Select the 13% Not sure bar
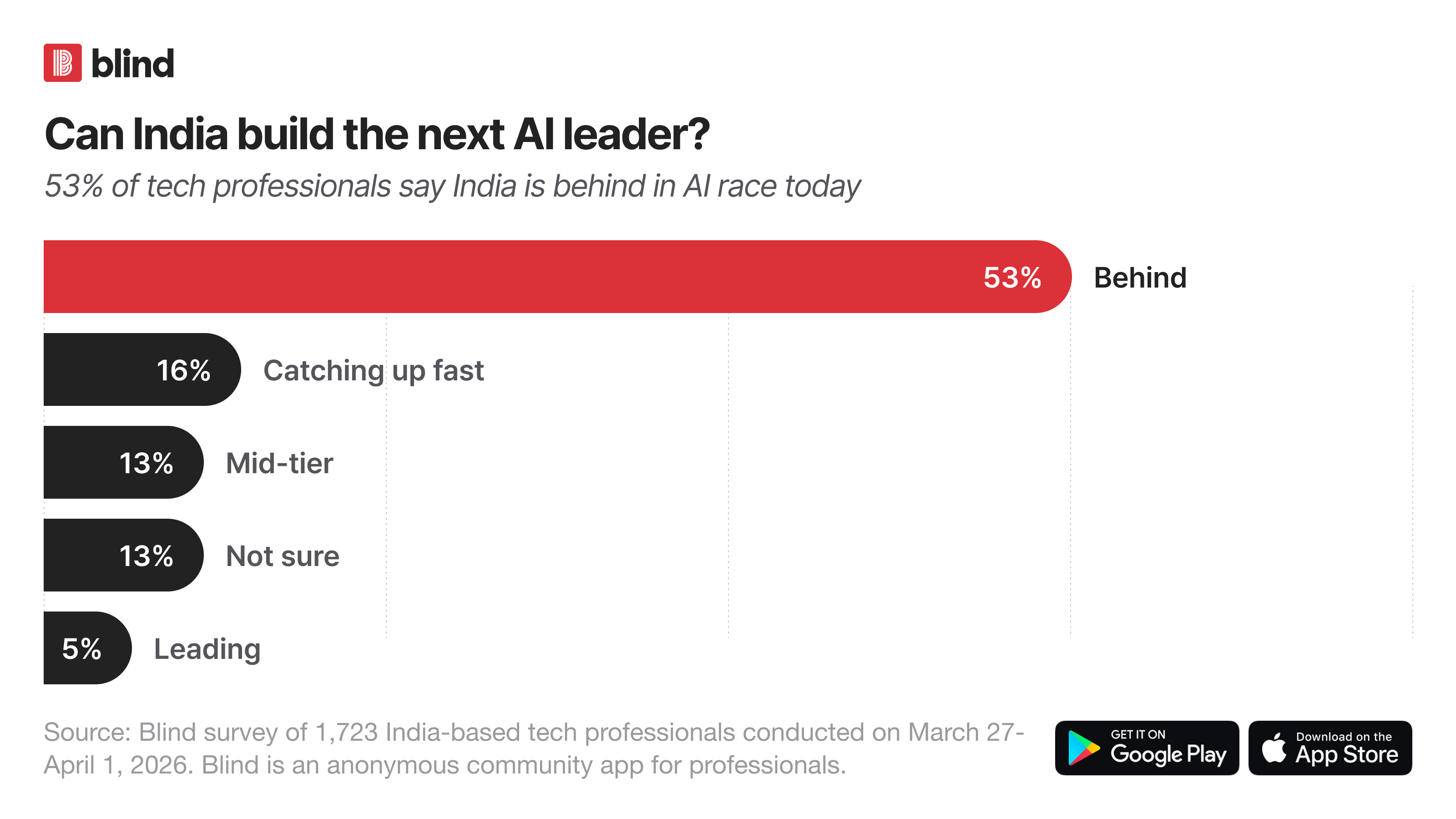1456x819 pixels. coord(123,555)
